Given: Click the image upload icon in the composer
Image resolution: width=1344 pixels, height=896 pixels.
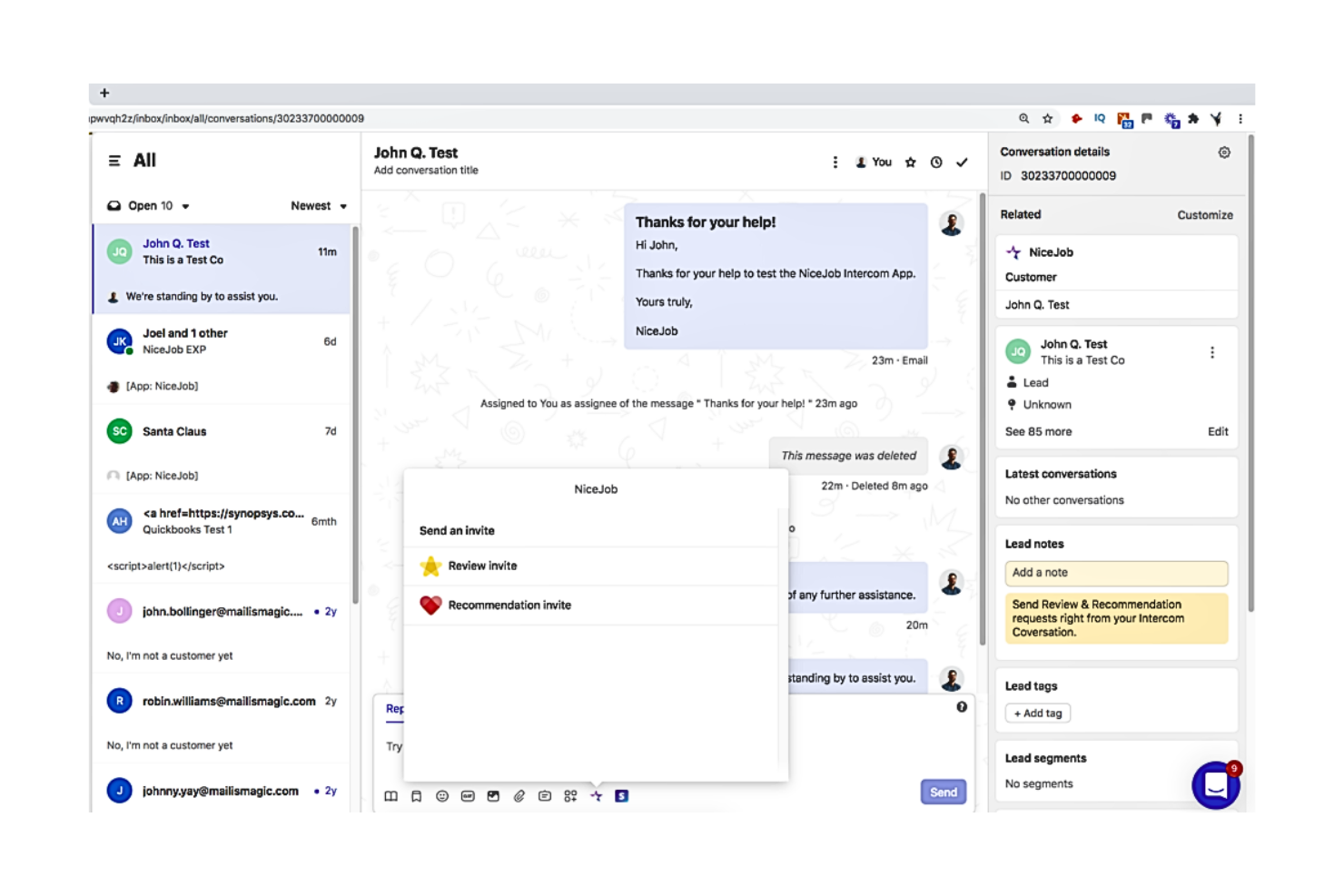Looking at the screenshot, I should click(493, 796).
